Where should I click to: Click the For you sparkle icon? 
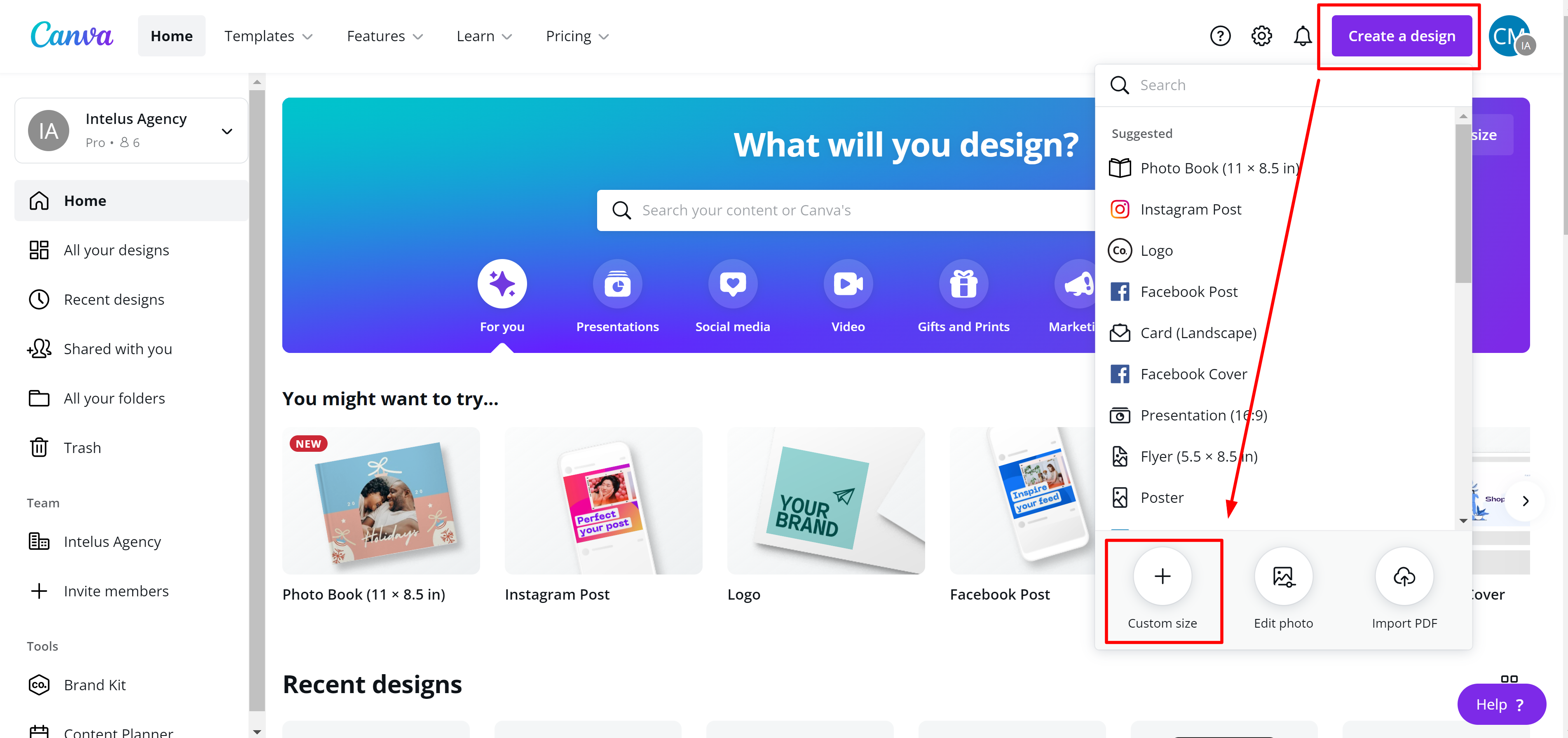pyautogui.click(x=502, y=283)
